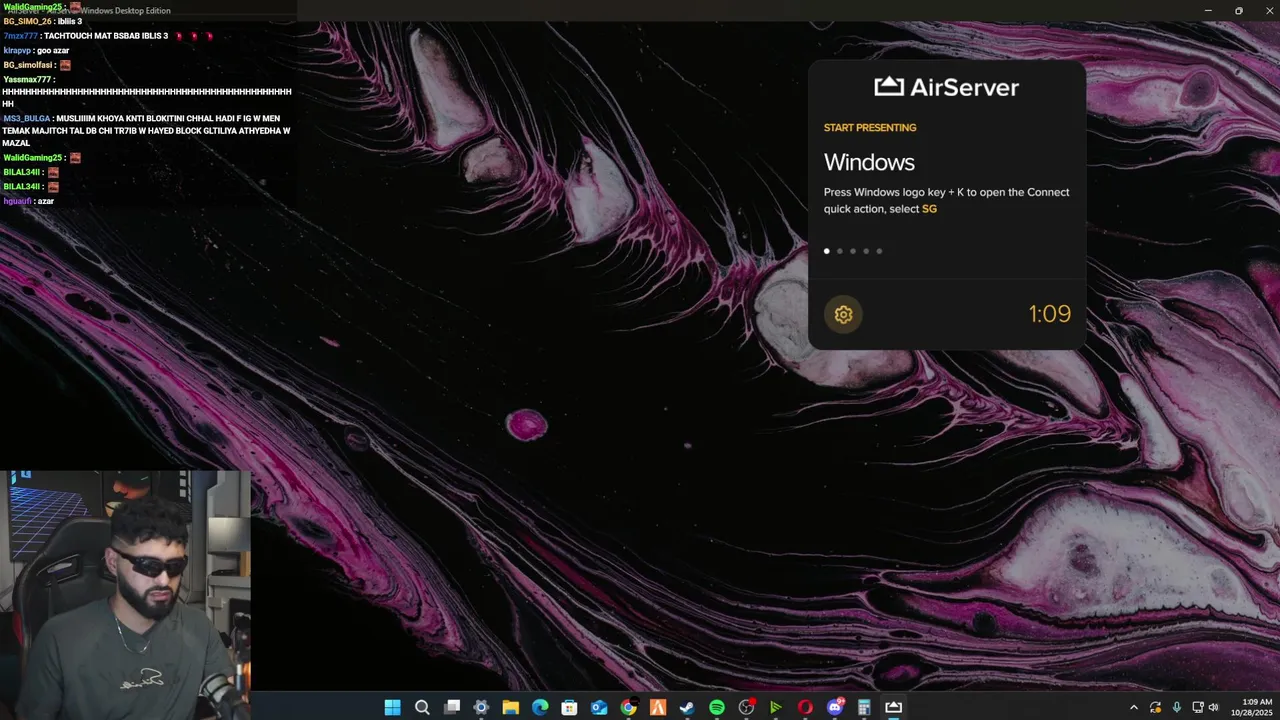1280x720 pixels.
Task: Launch Opera browser from taskbar
Action: (805, 707)
